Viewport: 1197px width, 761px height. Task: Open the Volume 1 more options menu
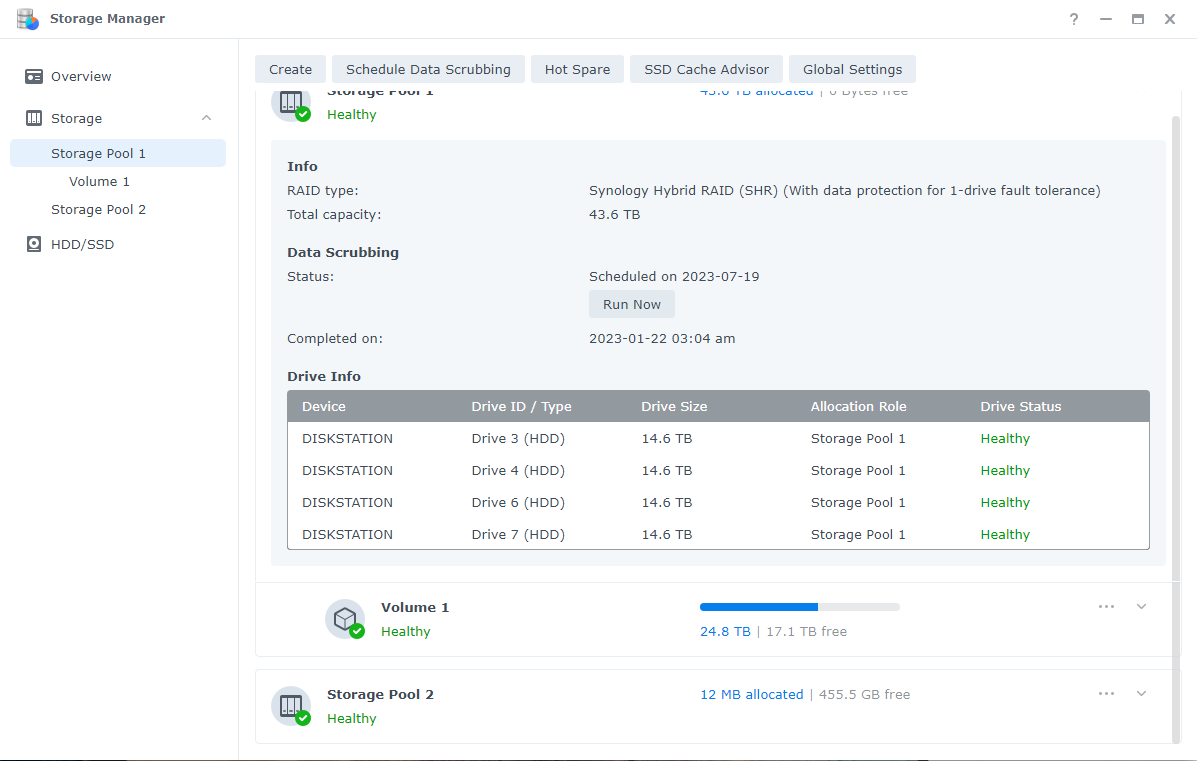point(1106,607)
